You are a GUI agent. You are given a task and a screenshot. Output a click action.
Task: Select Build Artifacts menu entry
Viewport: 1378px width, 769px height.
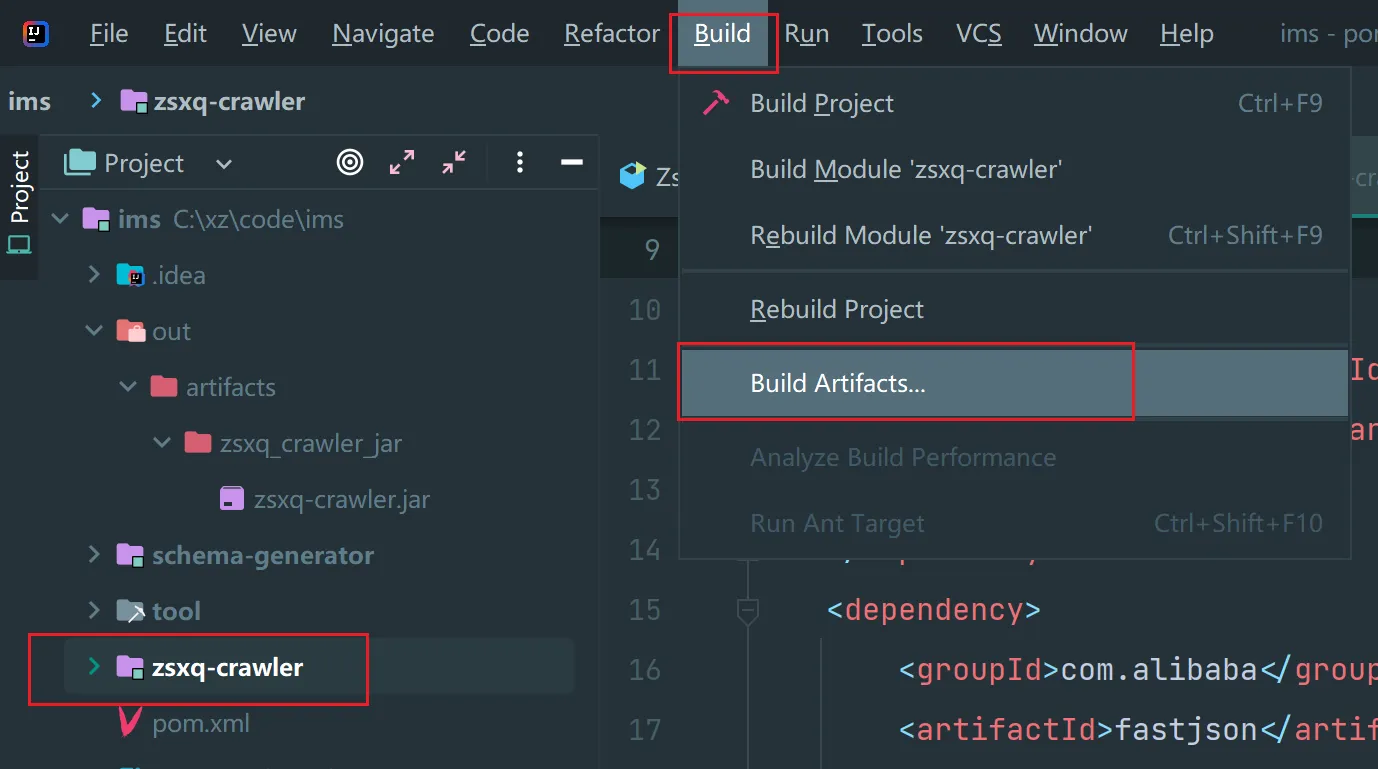pos(837,383)
